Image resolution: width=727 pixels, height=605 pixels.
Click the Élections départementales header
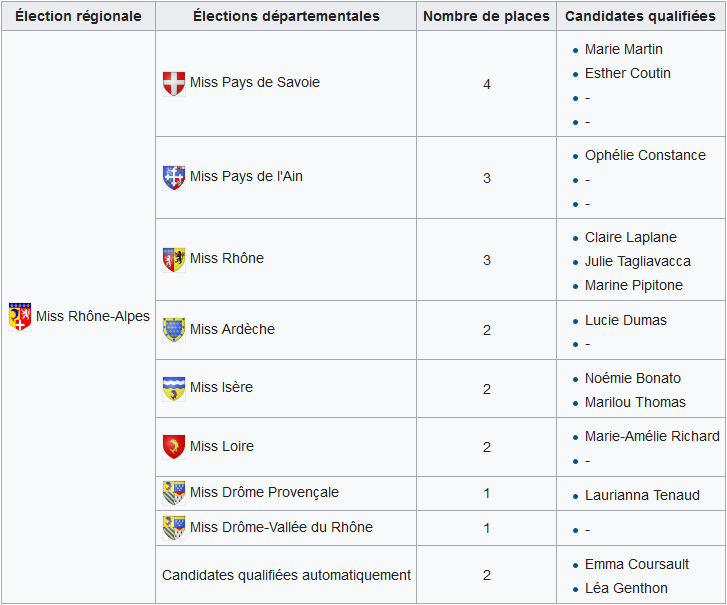[286, 16]
